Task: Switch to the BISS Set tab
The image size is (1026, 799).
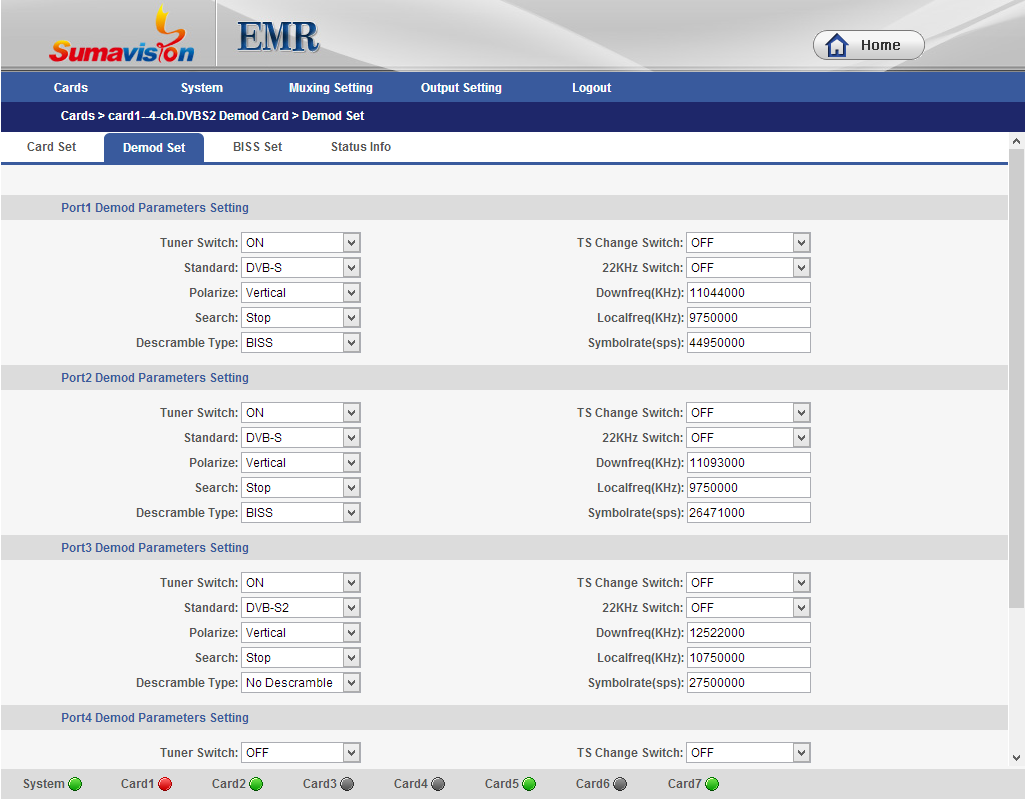Action: pos(257,147)
